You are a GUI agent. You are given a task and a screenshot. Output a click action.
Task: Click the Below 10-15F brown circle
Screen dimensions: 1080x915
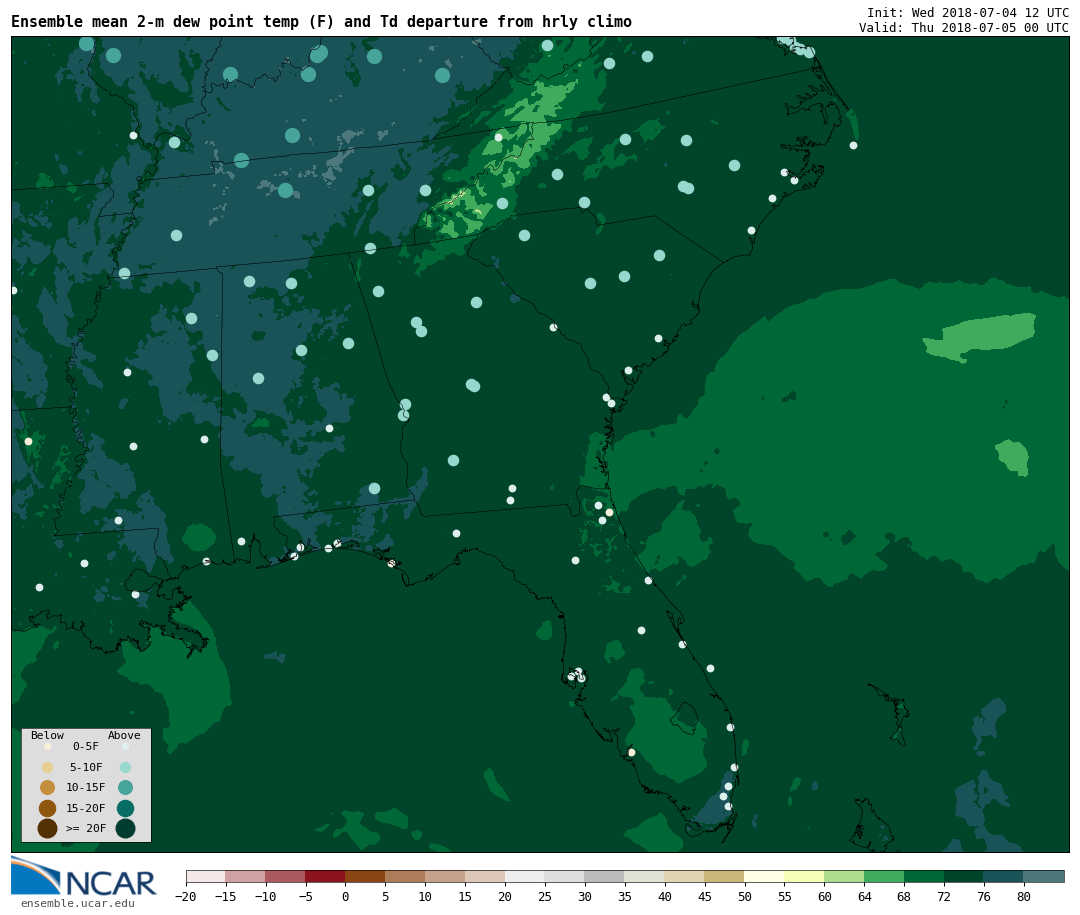(48, 788)
